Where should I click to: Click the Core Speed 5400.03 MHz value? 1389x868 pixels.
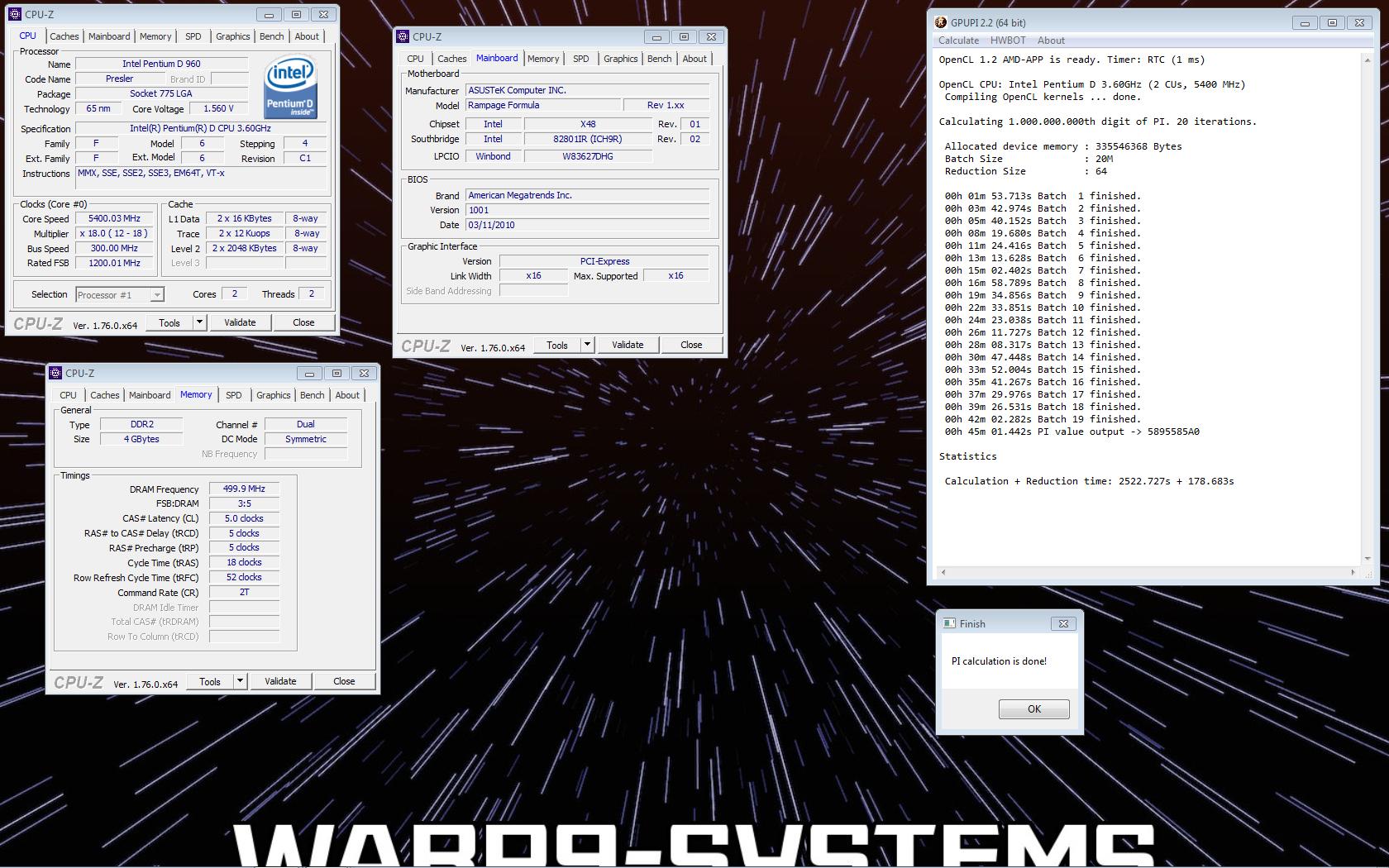[114, 219]
